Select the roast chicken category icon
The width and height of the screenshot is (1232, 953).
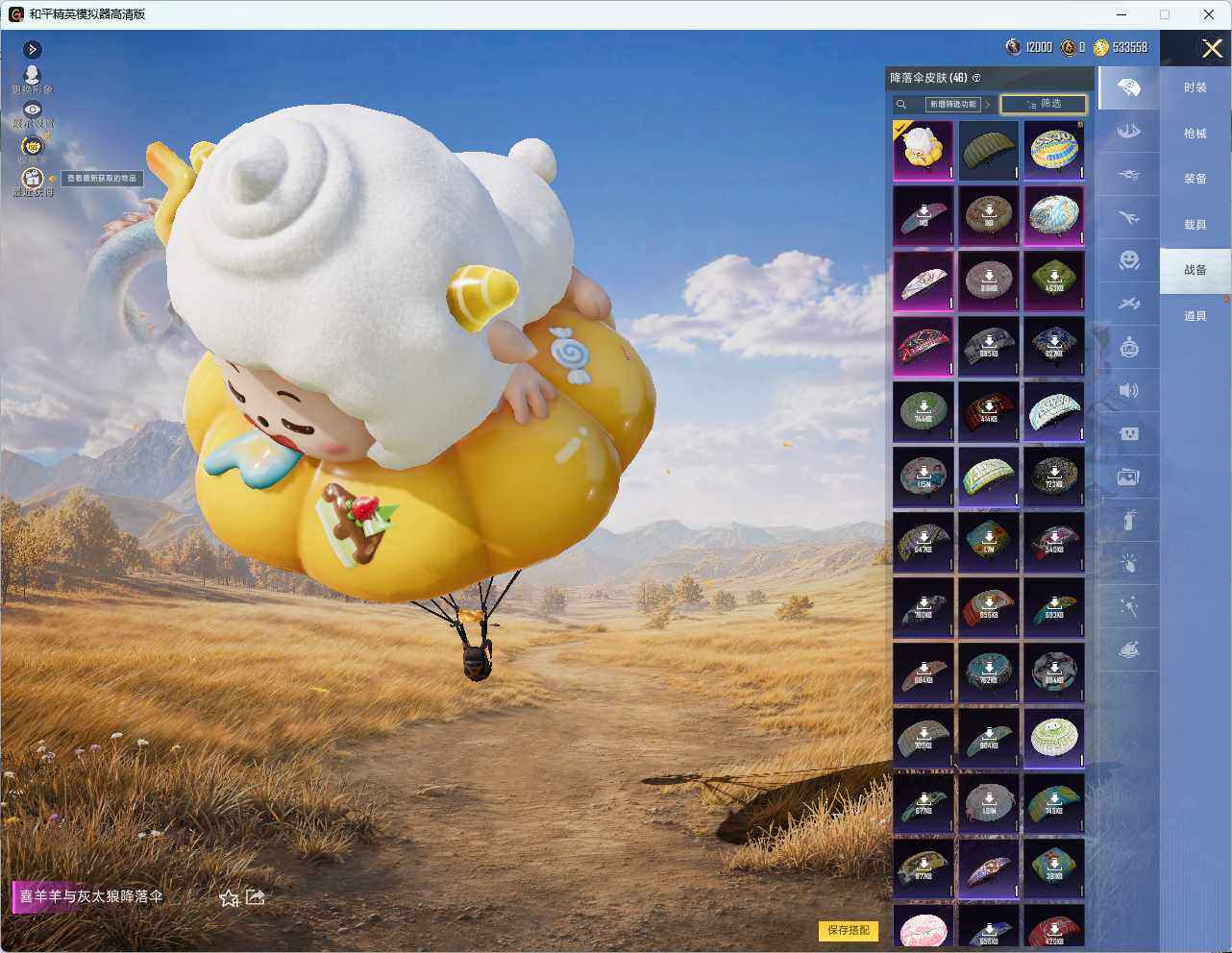(1128, 650)
